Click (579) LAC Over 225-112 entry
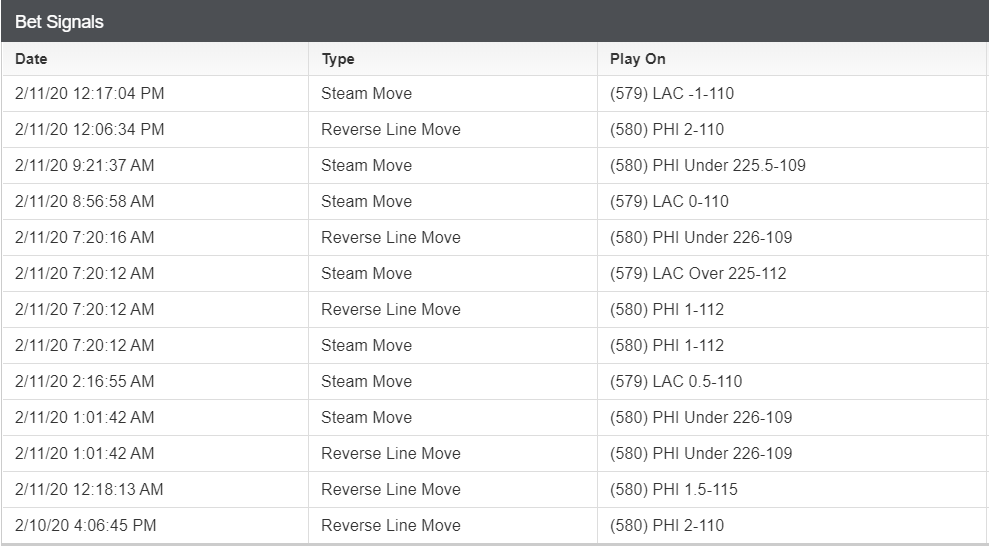This screenshot has width=989, height=548. click(x=698, y=273)
